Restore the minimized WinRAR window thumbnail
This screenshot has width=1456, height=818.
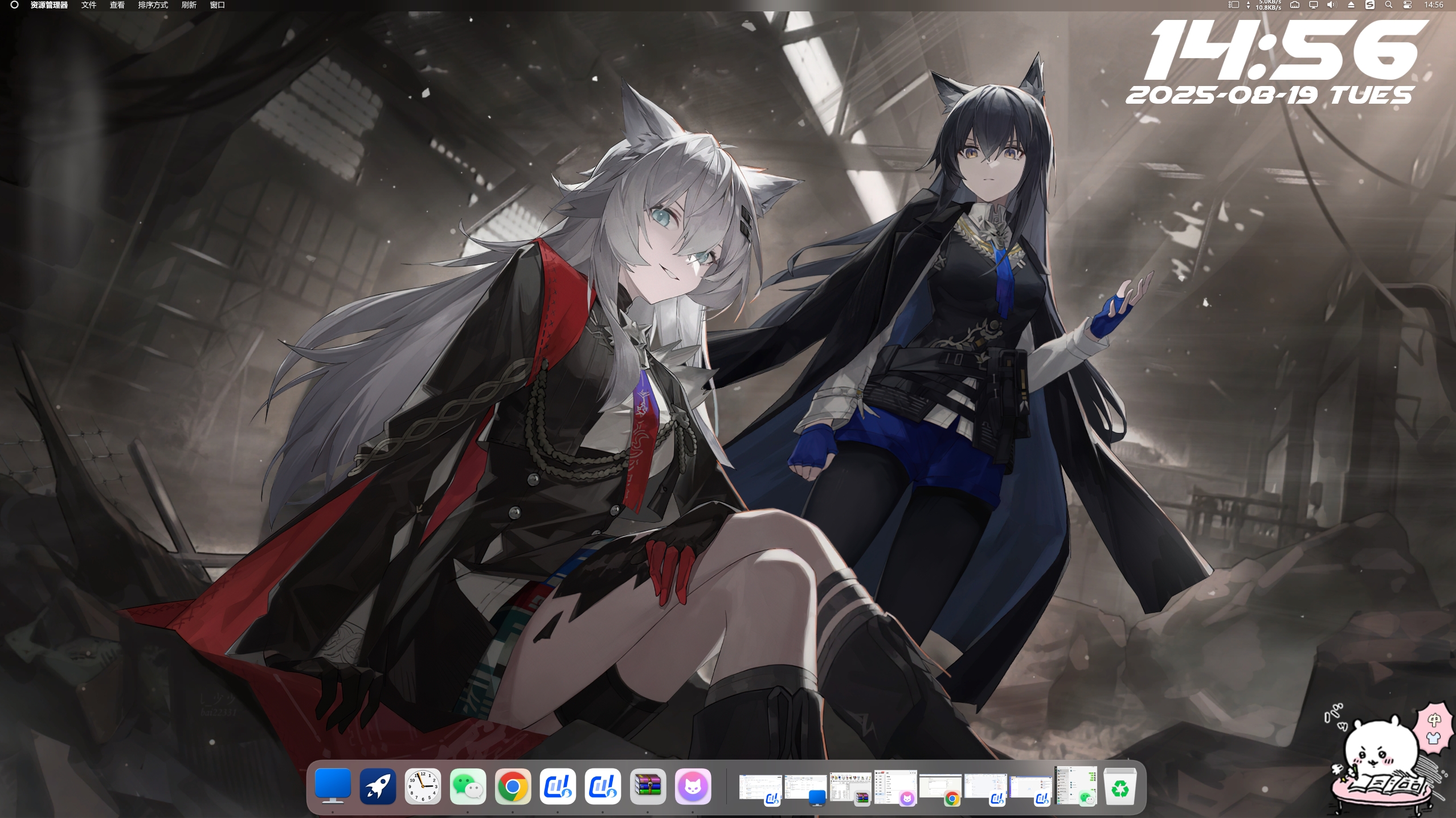[850, 789]
